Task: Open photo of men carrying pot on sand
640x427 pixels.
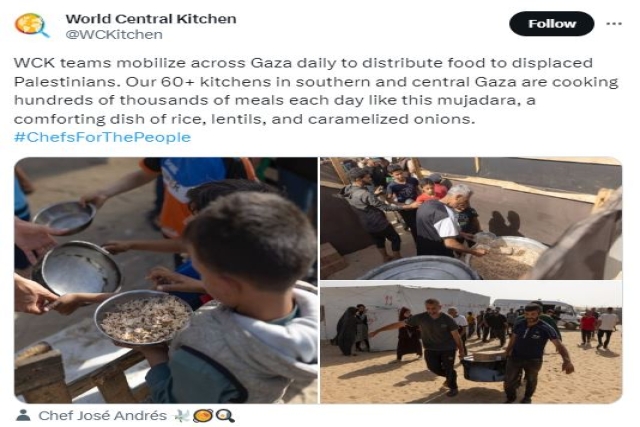Action: coord(471,342)
